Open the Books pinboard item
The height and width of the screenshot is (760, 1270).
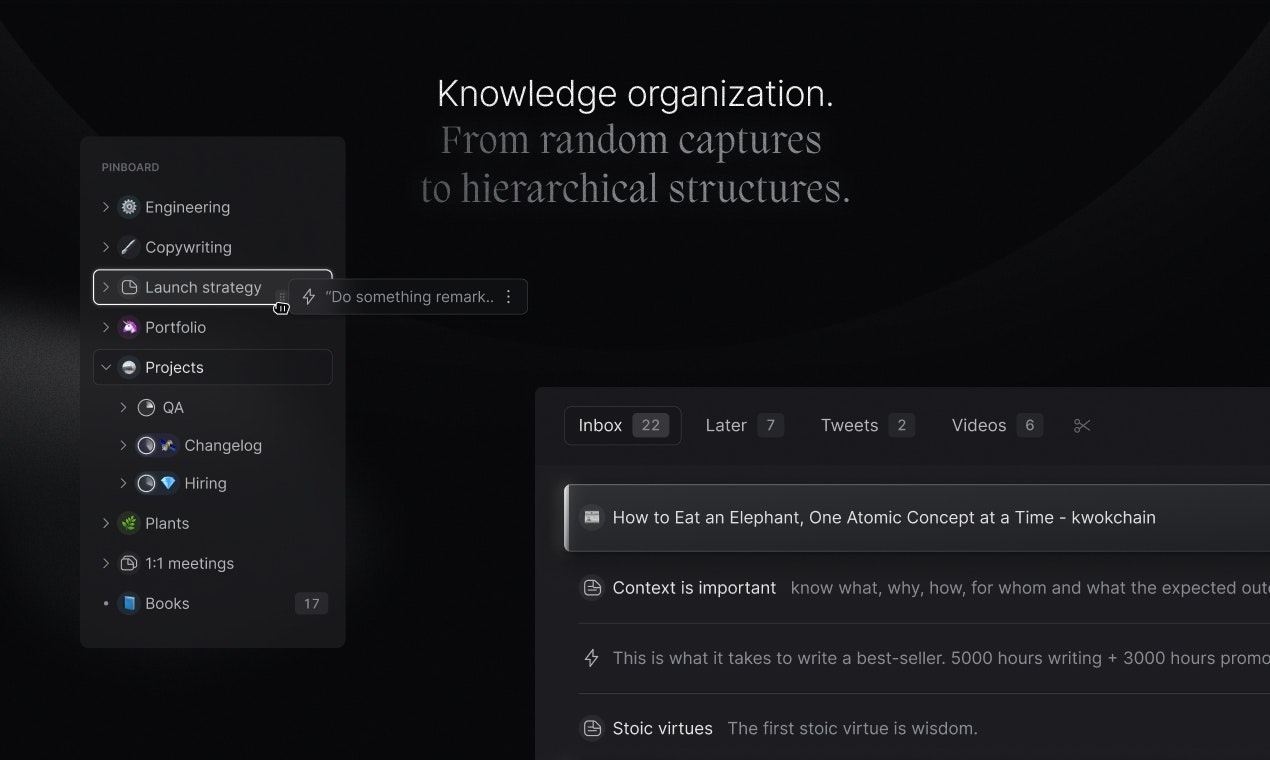tap(213, 603)
